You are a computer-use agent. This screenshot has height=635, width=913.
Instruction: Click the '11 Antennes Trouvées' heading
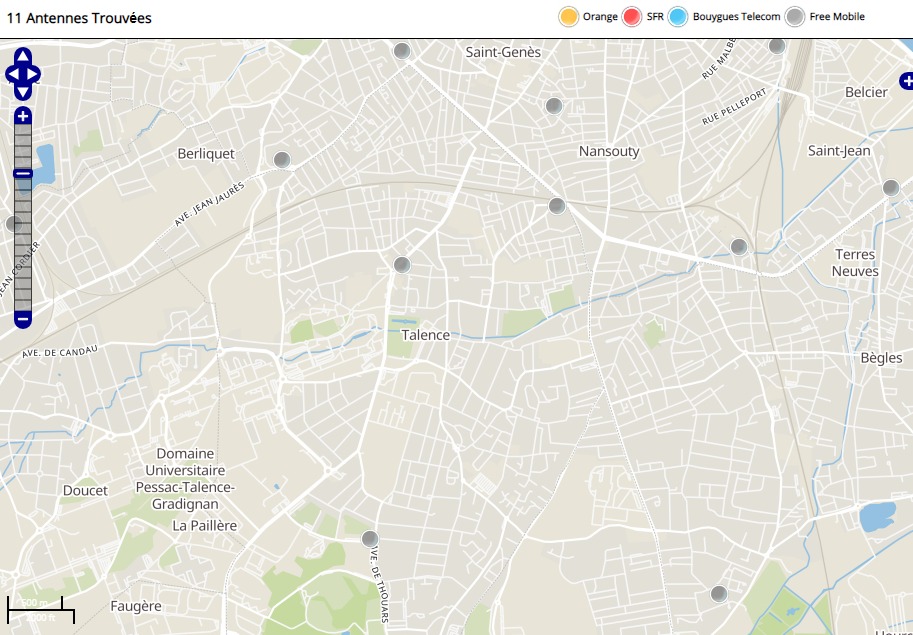[x=79, y=18]
